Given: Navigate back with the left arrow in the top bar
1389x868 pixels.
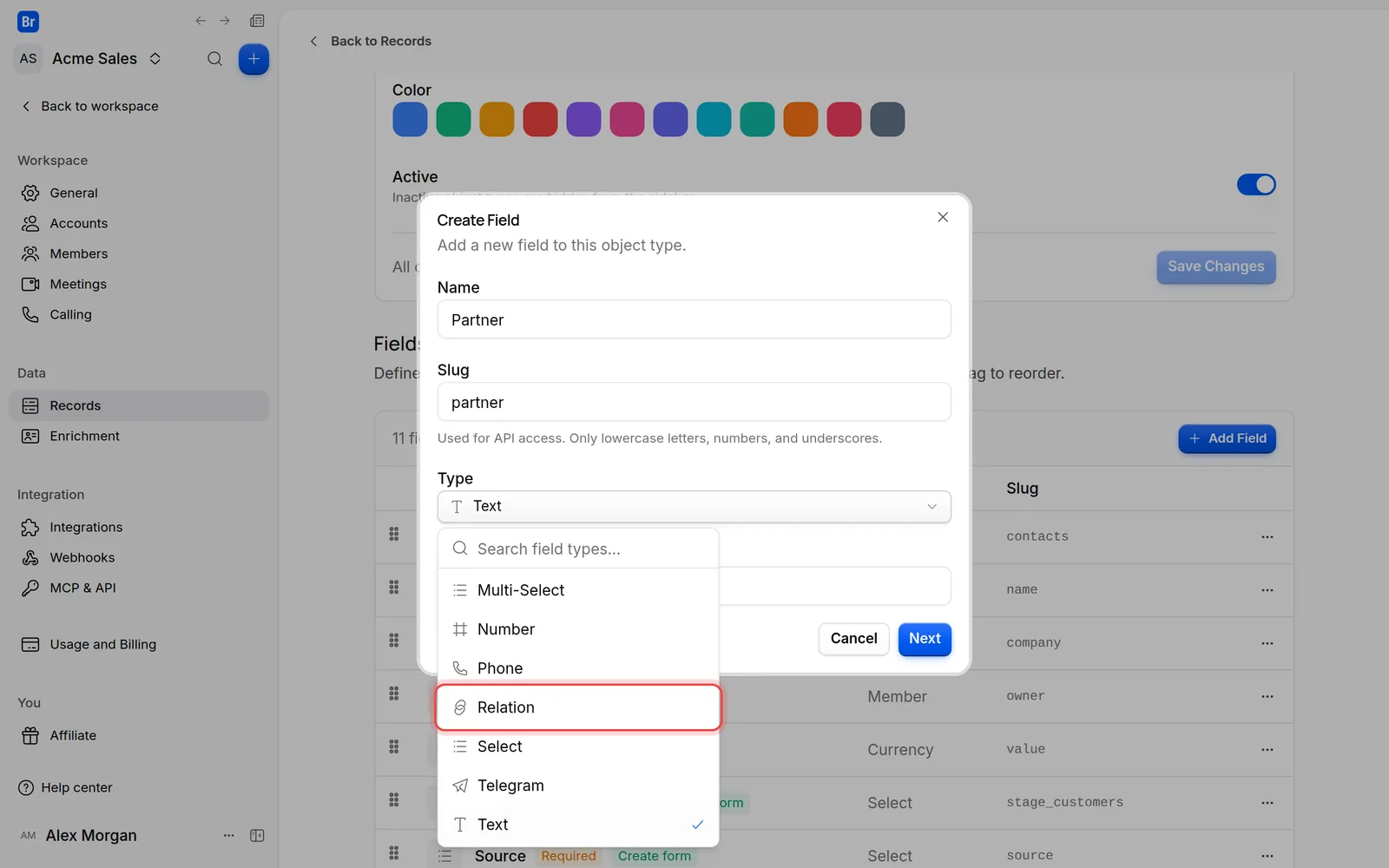Looking at the screenshot, I should (201, 21).
